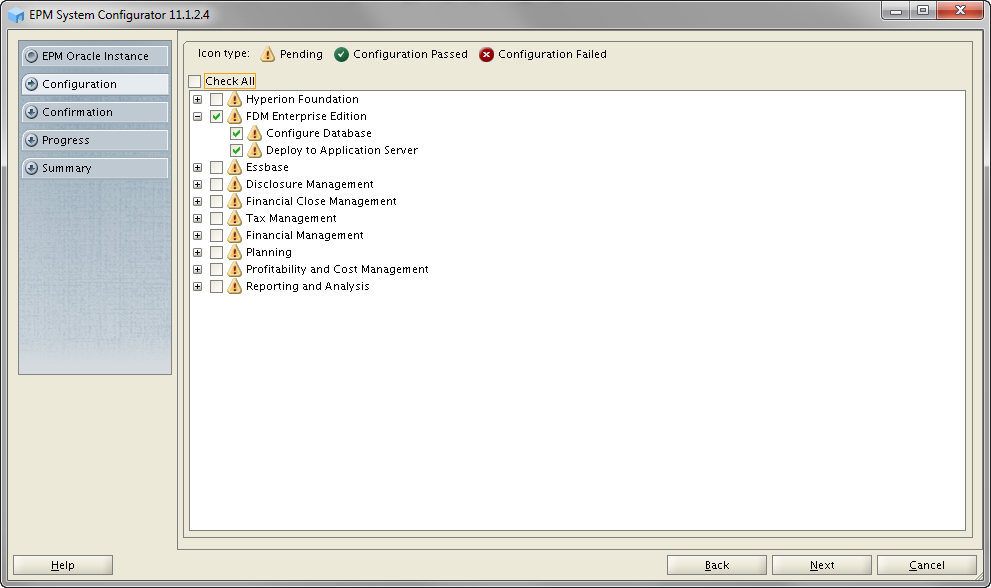Image resolution: width=991 pixels, height=588 pixels.
Task: Expand the Financial Close Management node
Action: [198, 202]
